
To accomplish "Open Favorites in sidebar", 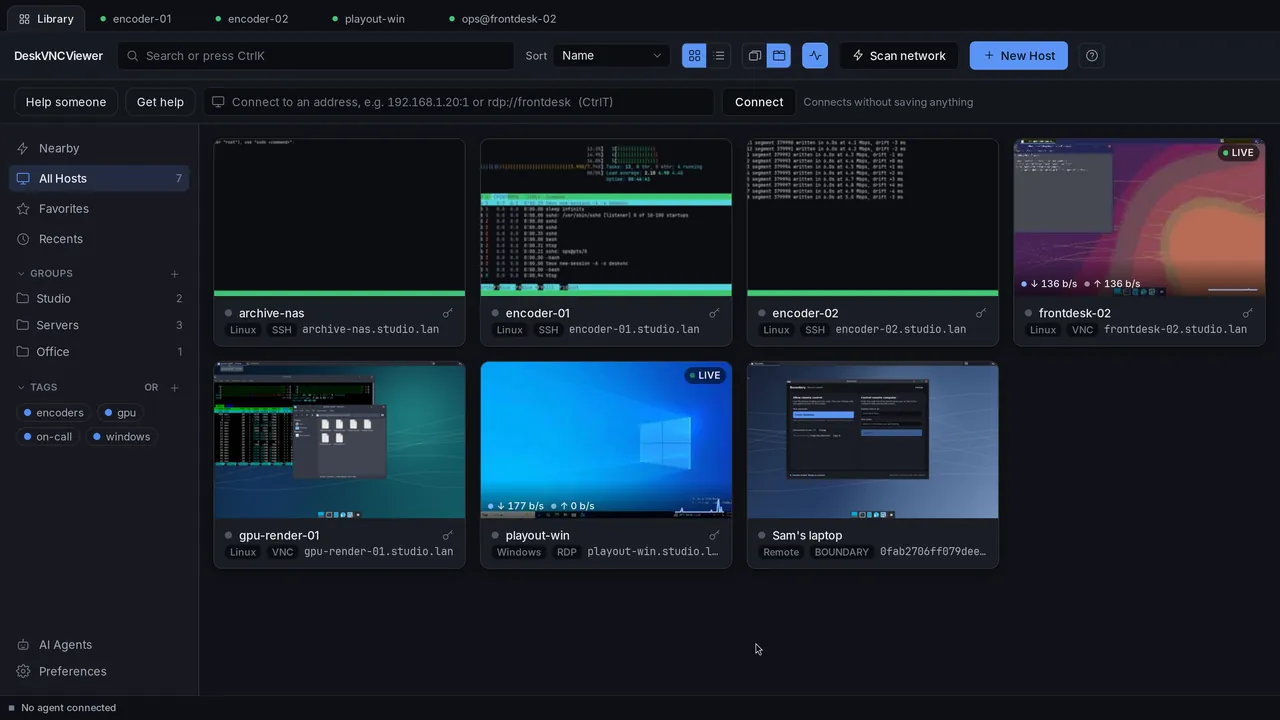I will [99, 209].
